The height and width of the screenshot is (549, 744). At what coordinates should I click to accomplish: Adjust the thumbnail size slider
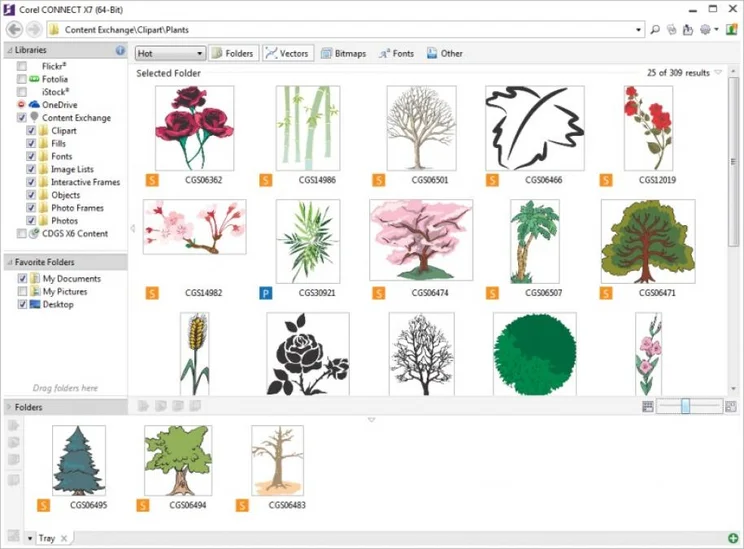pos(686,406)
